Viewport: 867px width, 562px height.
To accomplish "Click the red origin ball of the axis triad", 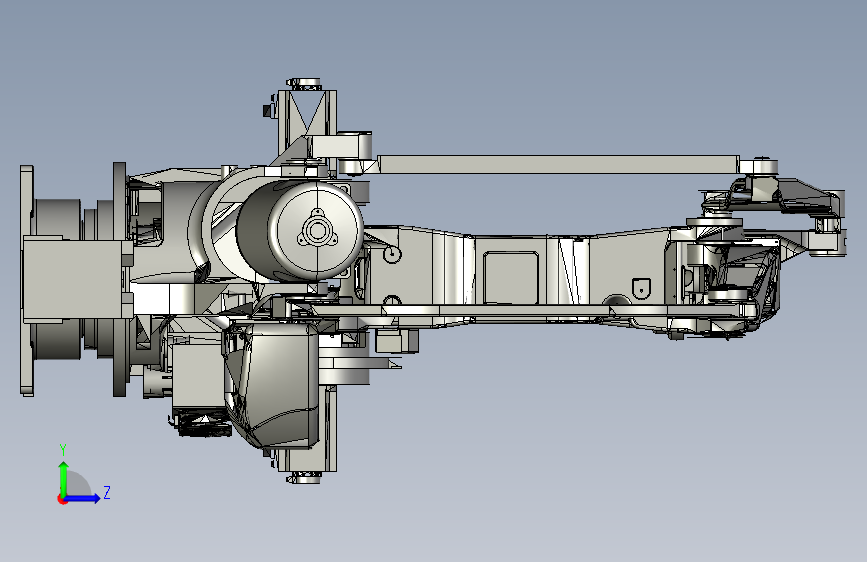I will tap(62, 499).
